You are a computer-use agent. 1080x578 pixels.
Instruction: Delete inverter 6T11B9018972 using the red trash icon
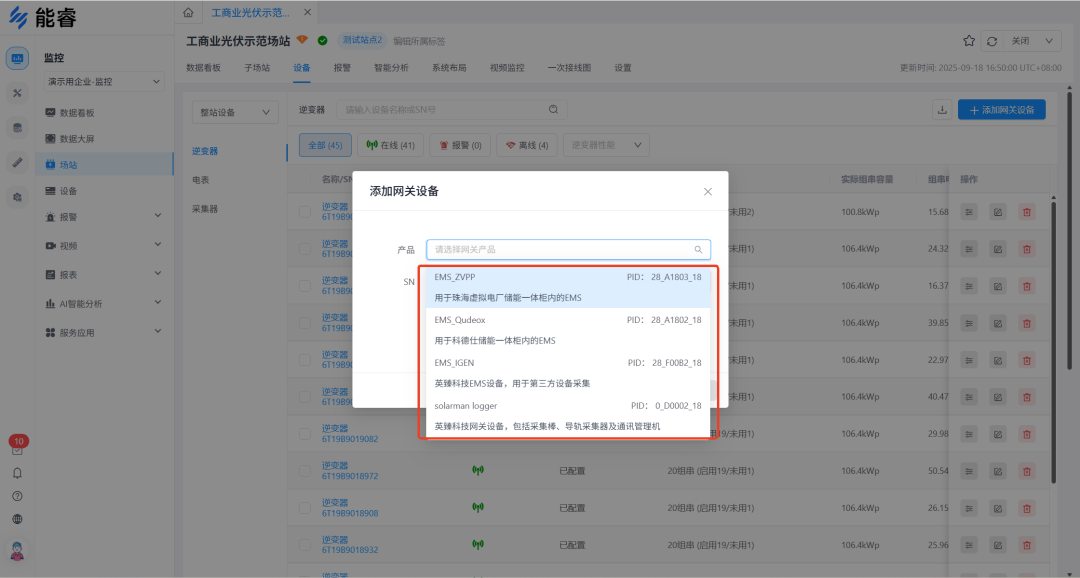(x=1028, y=471)
